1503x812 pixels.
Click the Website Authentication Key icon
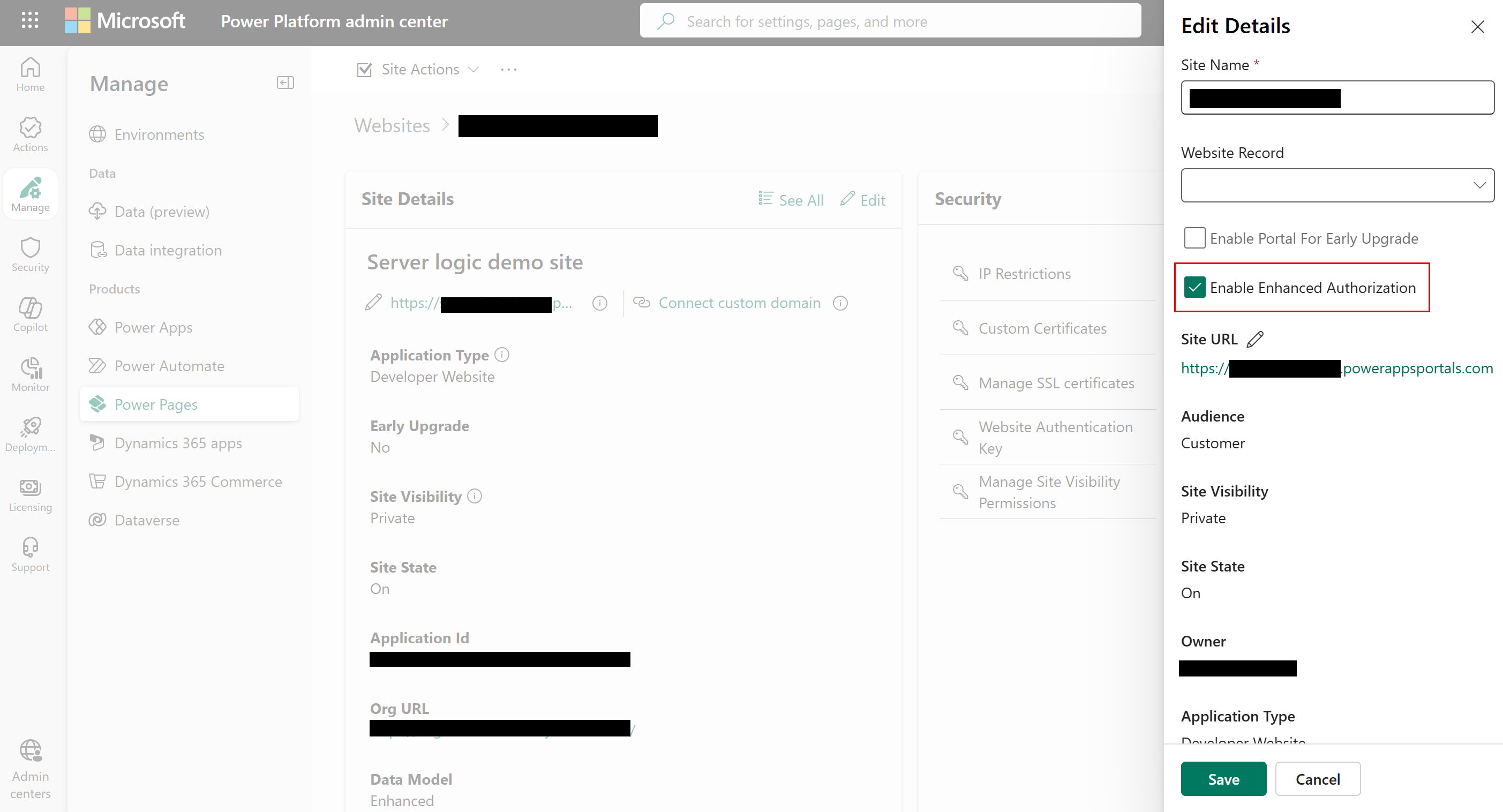(960, 437)
